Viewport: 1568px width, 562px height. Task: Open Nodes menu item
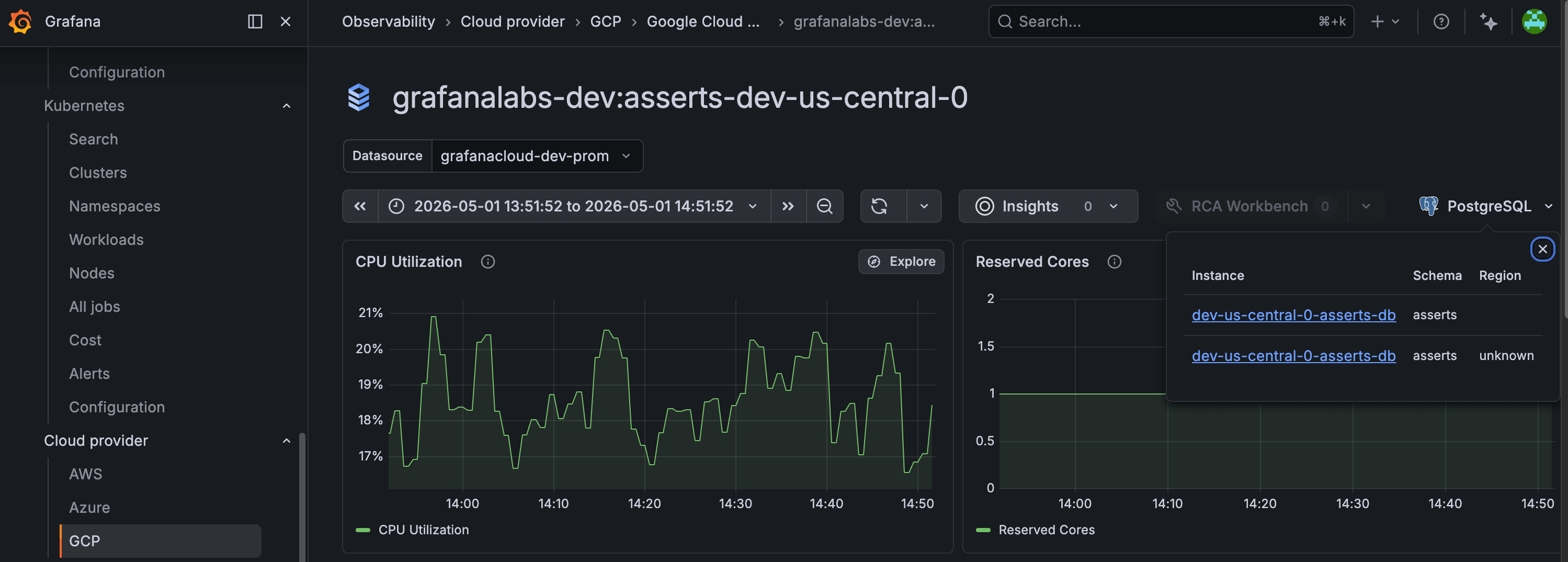click(x=92, y=273)
